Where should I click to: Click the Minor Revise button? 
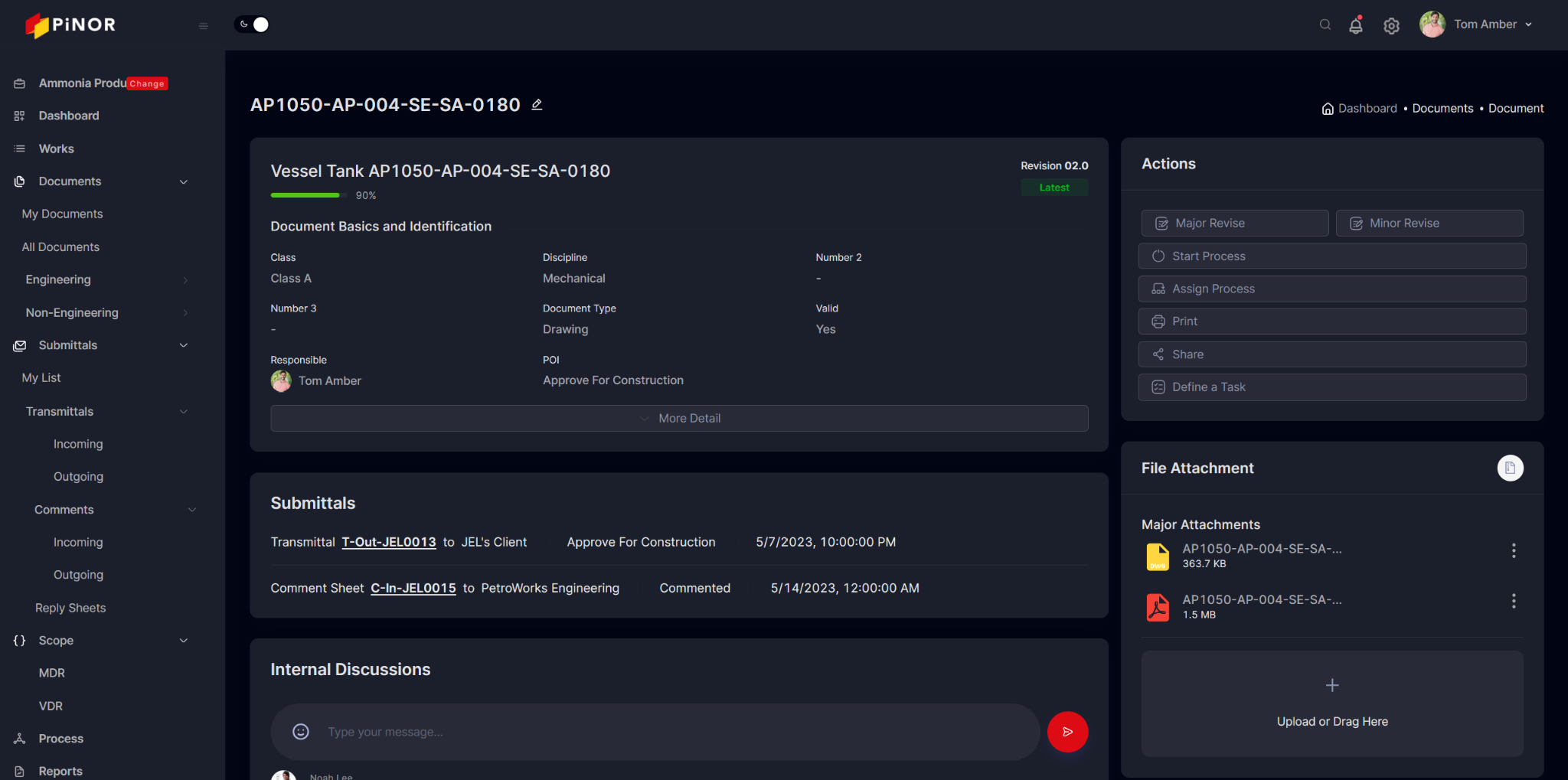tap(1429, 224)
